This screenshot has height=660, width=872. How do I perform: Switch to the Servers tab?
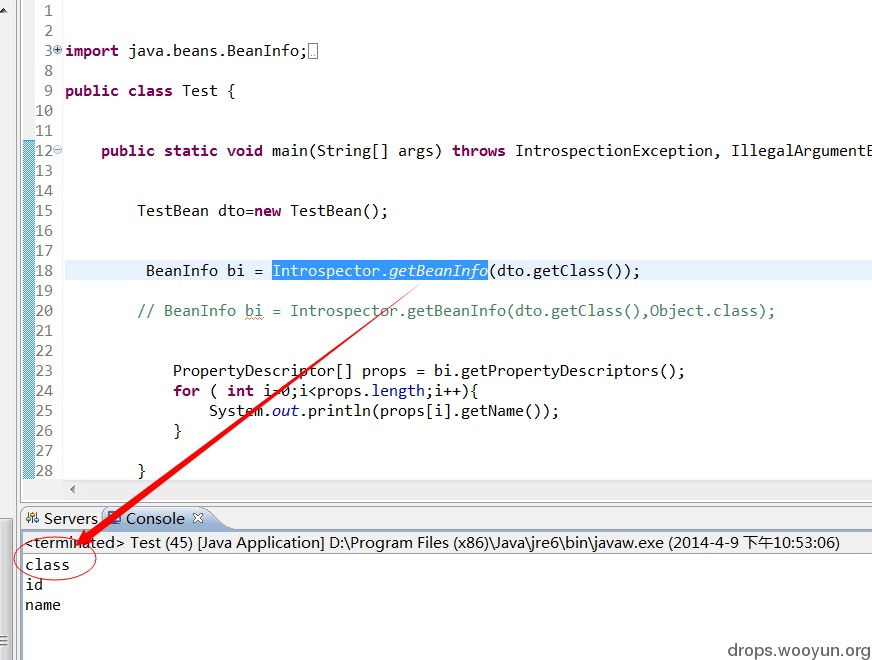(x=62, y=518)
